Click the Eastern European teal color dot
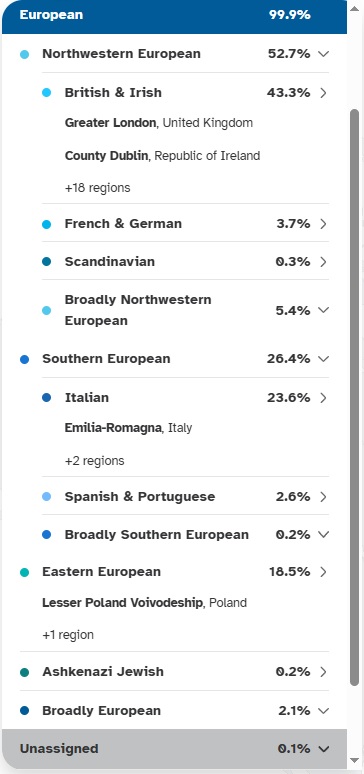 tap(24, 572)
